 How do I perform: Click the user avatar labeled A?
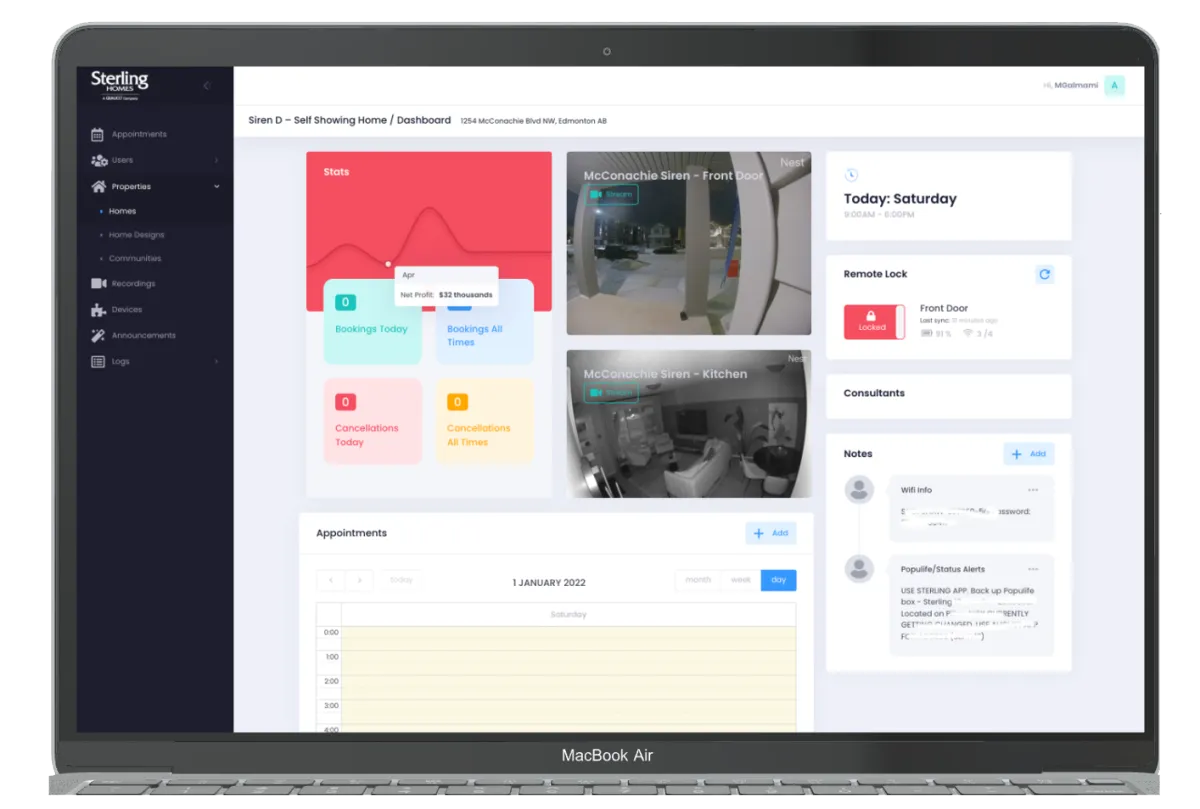pos(1115,85)
